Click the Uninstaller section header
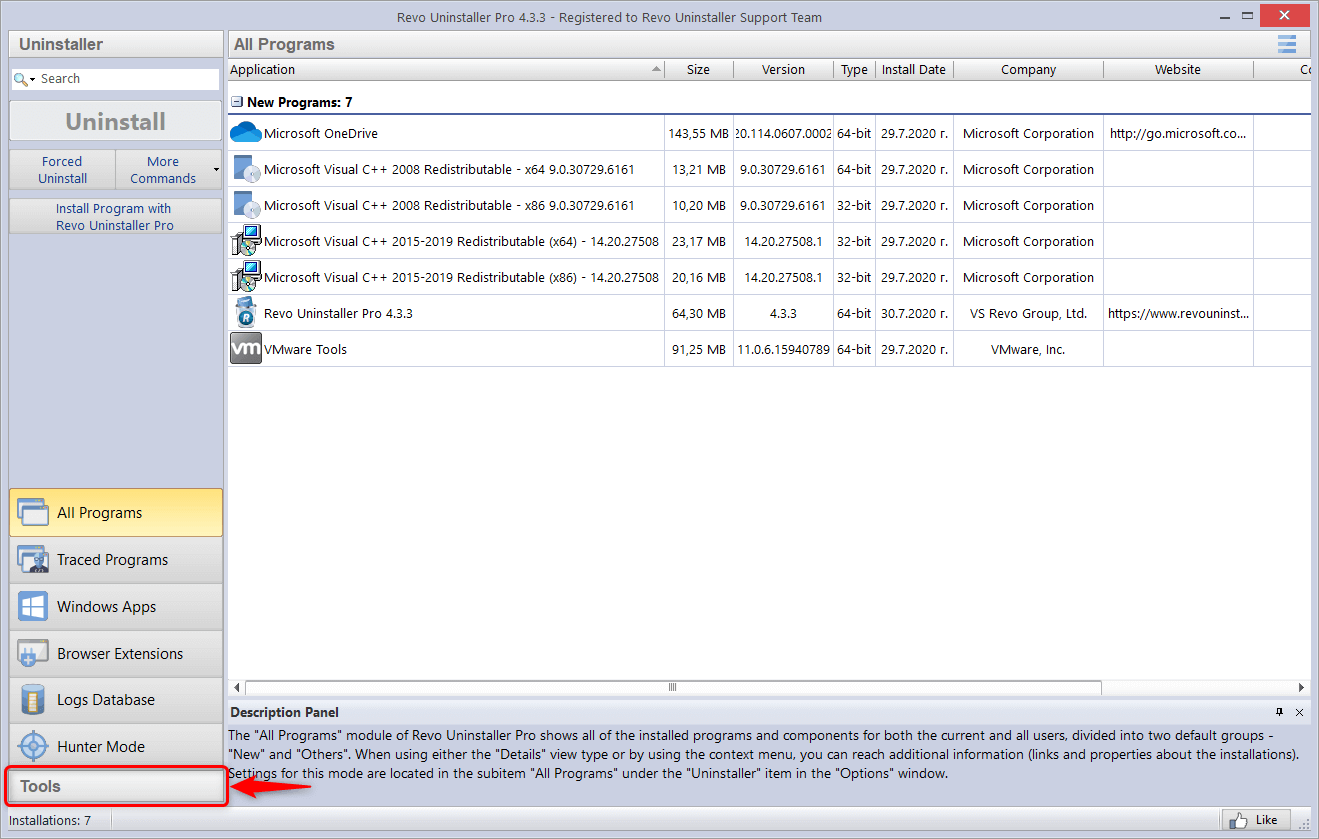Image resolution: width=1319 pixels, height=839 pixels. (x=115, y=44)
